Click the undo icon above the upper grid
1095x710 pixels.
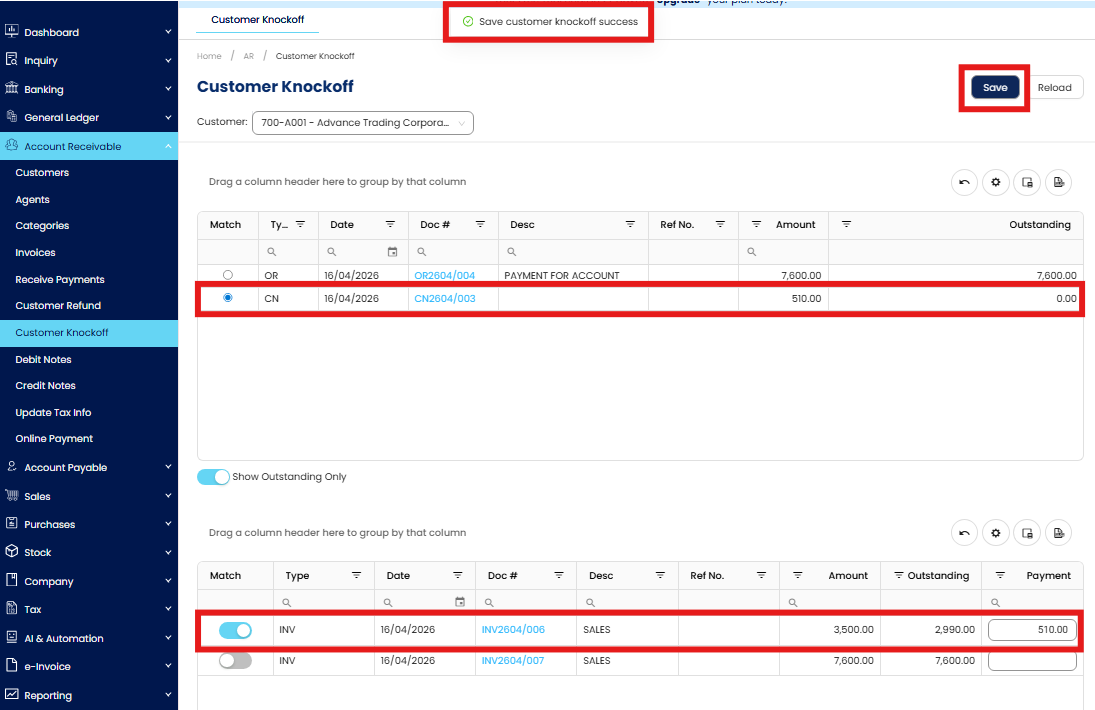click(x=964, y=182)
